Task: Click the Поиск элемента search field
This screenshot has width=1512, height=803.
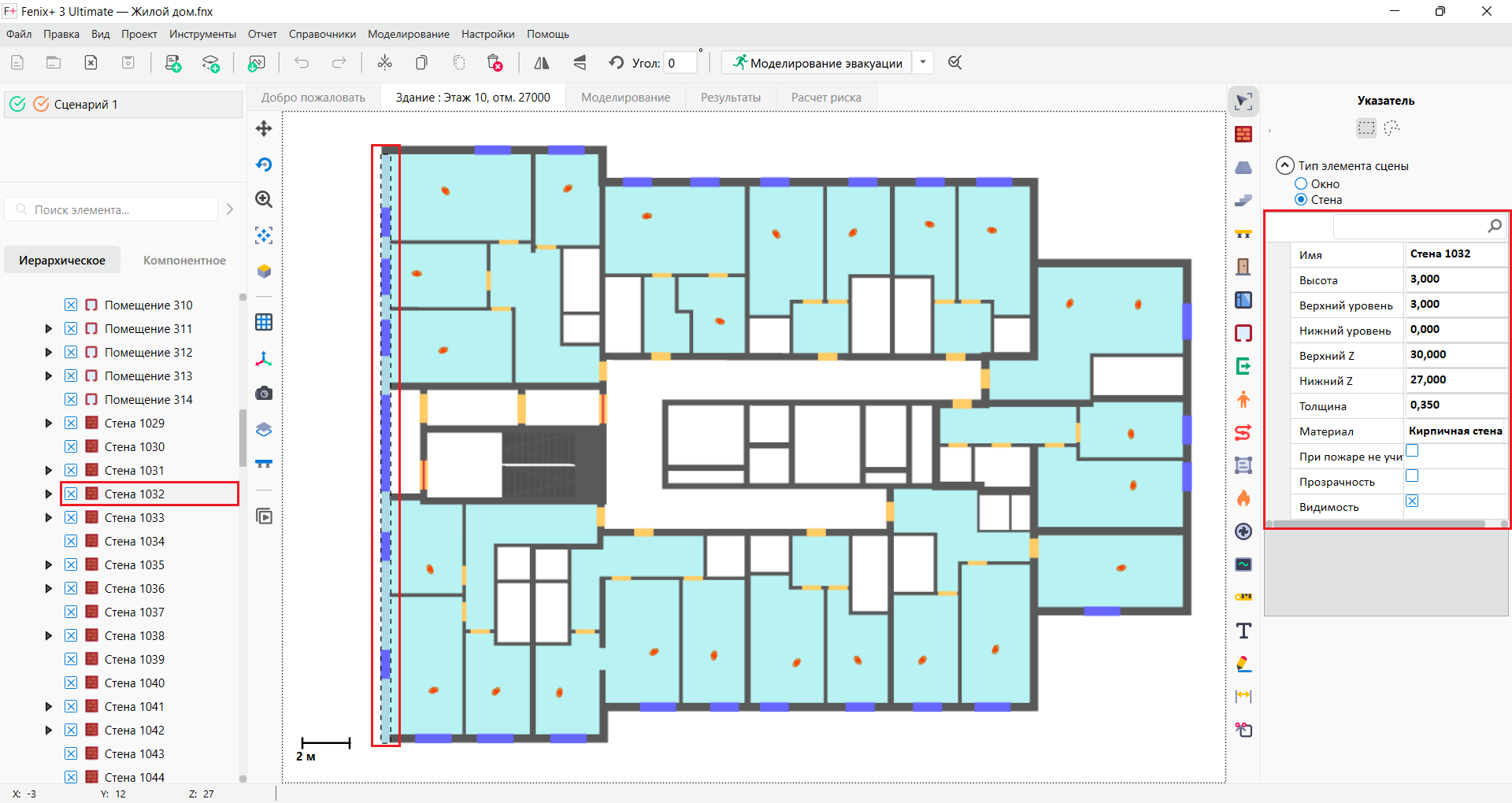Action: (112, 210)
